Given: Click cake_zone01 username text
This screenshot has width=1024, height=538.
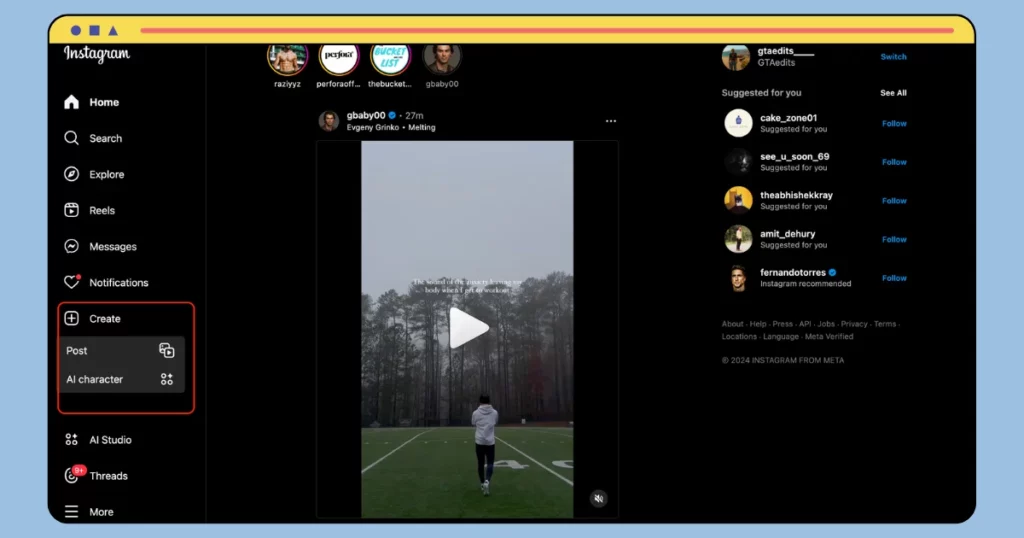Looking at the screenshot, I should pyautogui.click(x=788, y=118).
